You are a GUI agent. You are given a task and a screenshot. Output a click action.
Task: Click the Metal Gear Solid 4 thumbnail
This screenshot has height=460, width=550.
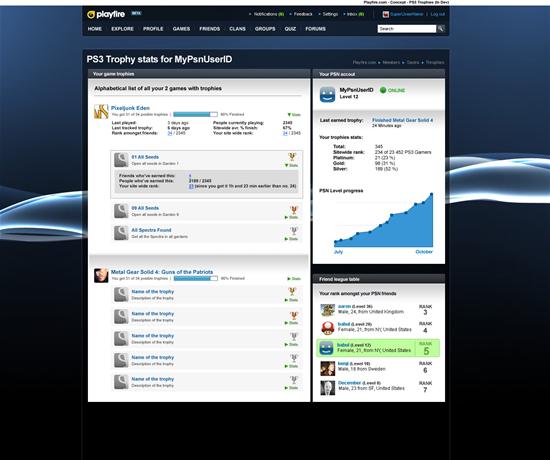click(x=101, y=275)
